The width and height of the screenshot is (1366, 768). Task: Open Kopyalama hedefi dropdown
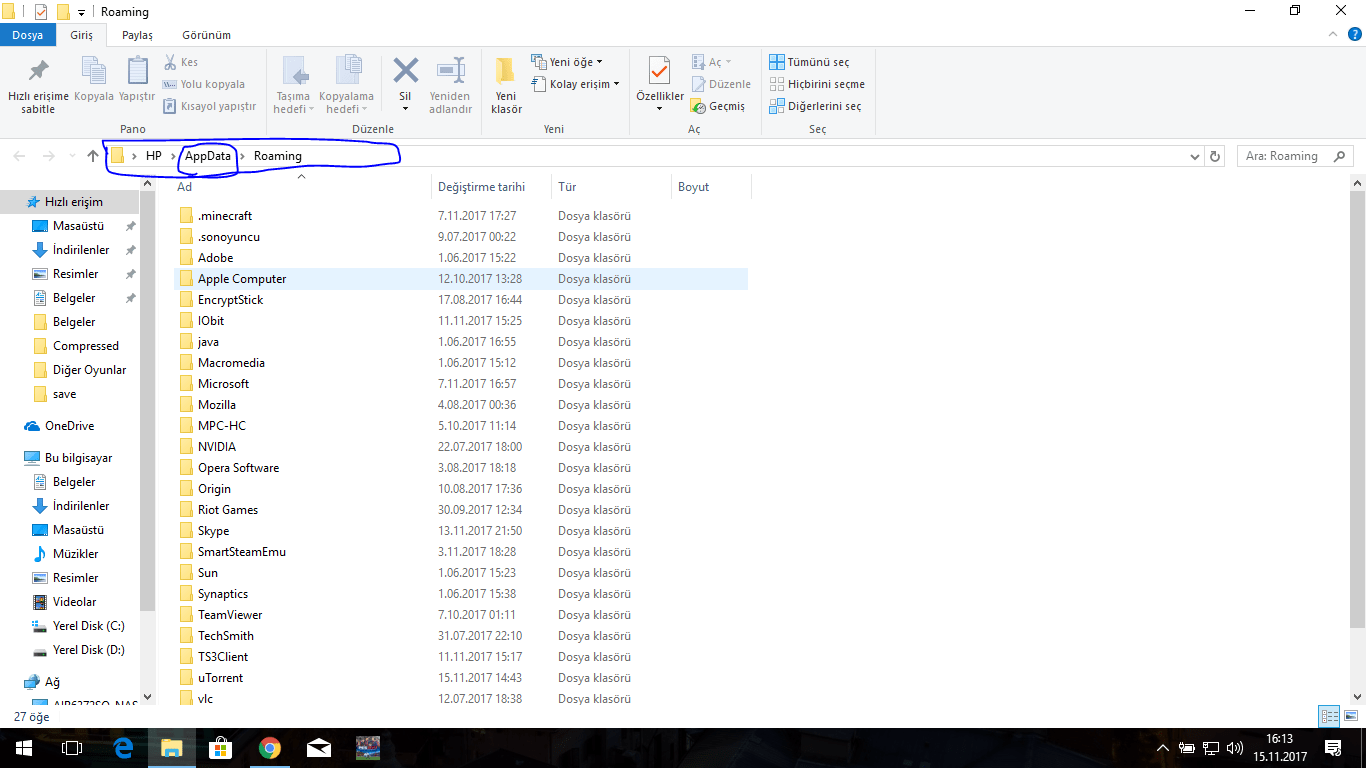(x=346, y=103)
